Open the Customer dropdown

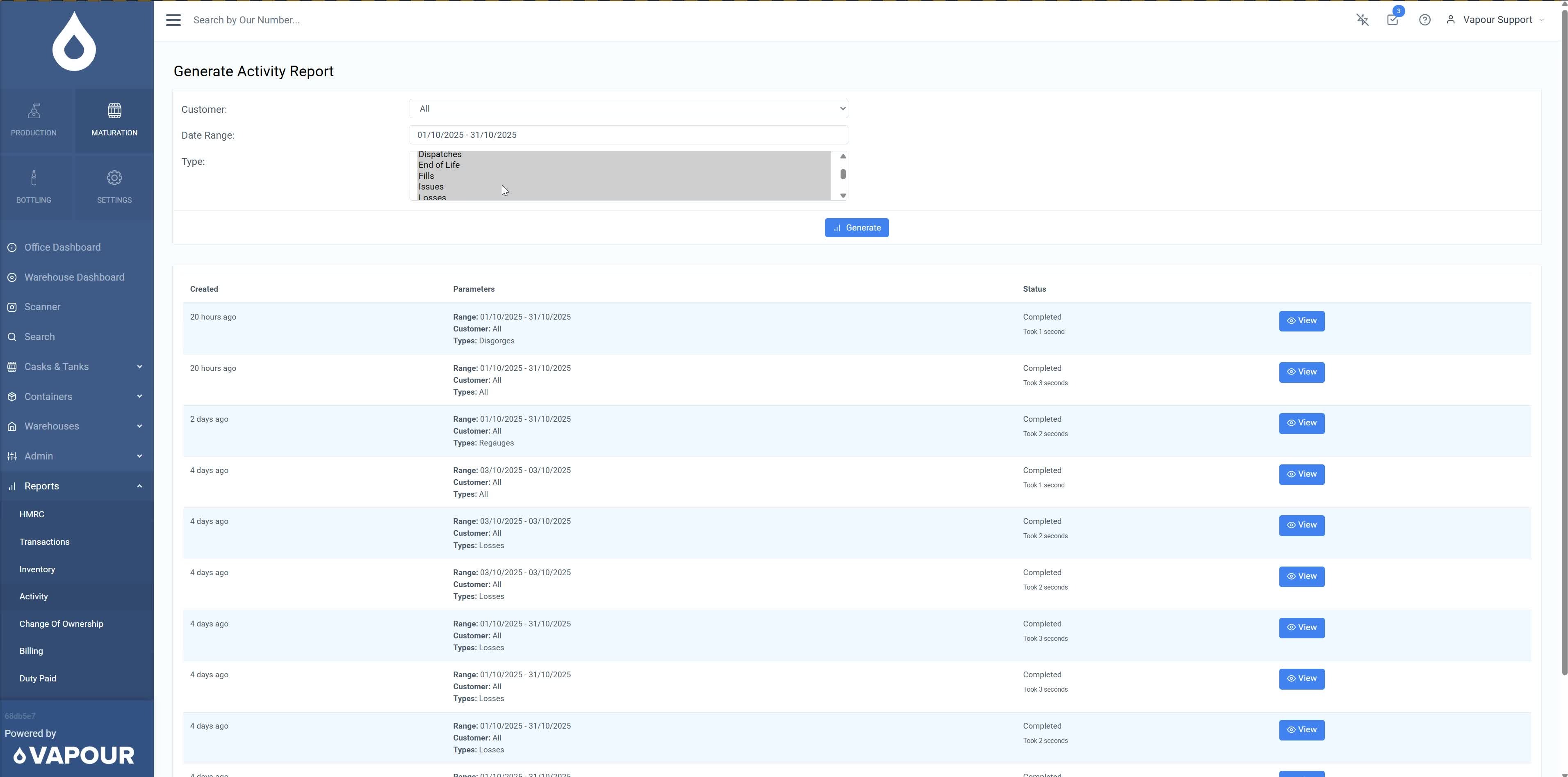coord(628,109)
